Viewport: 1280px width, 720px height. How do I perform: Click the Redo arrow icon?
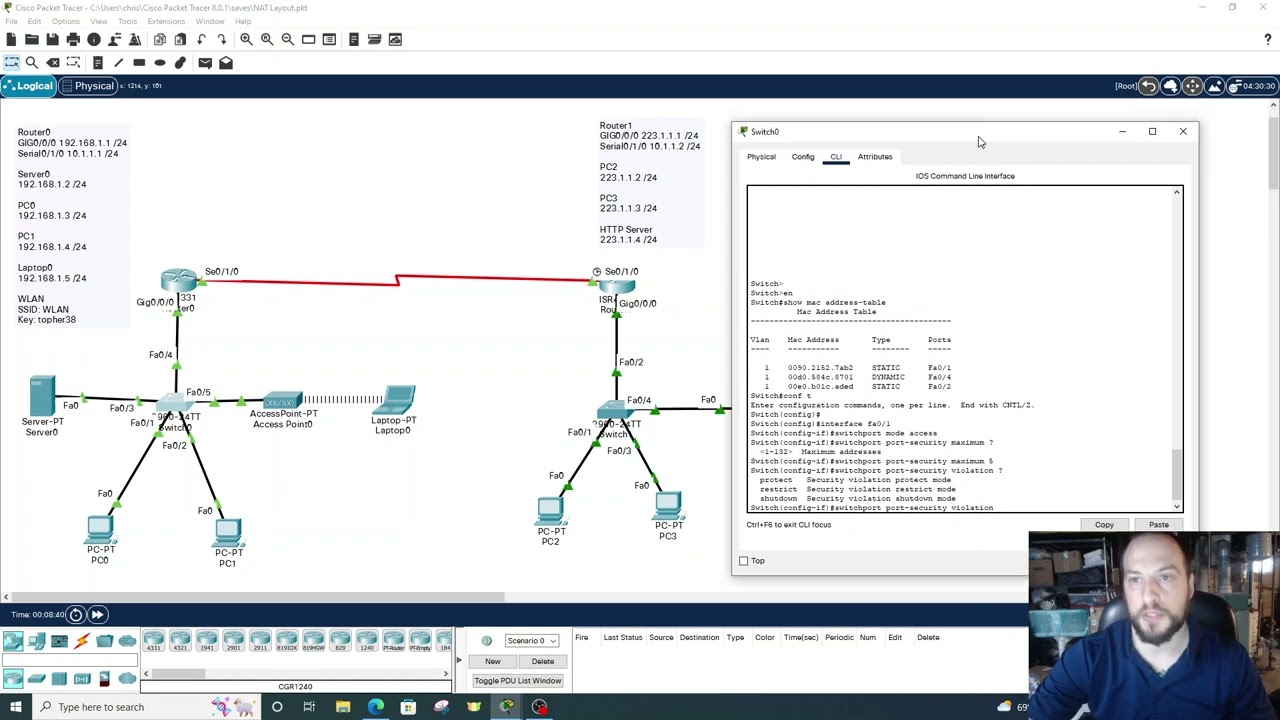click(x=222, y=39)
